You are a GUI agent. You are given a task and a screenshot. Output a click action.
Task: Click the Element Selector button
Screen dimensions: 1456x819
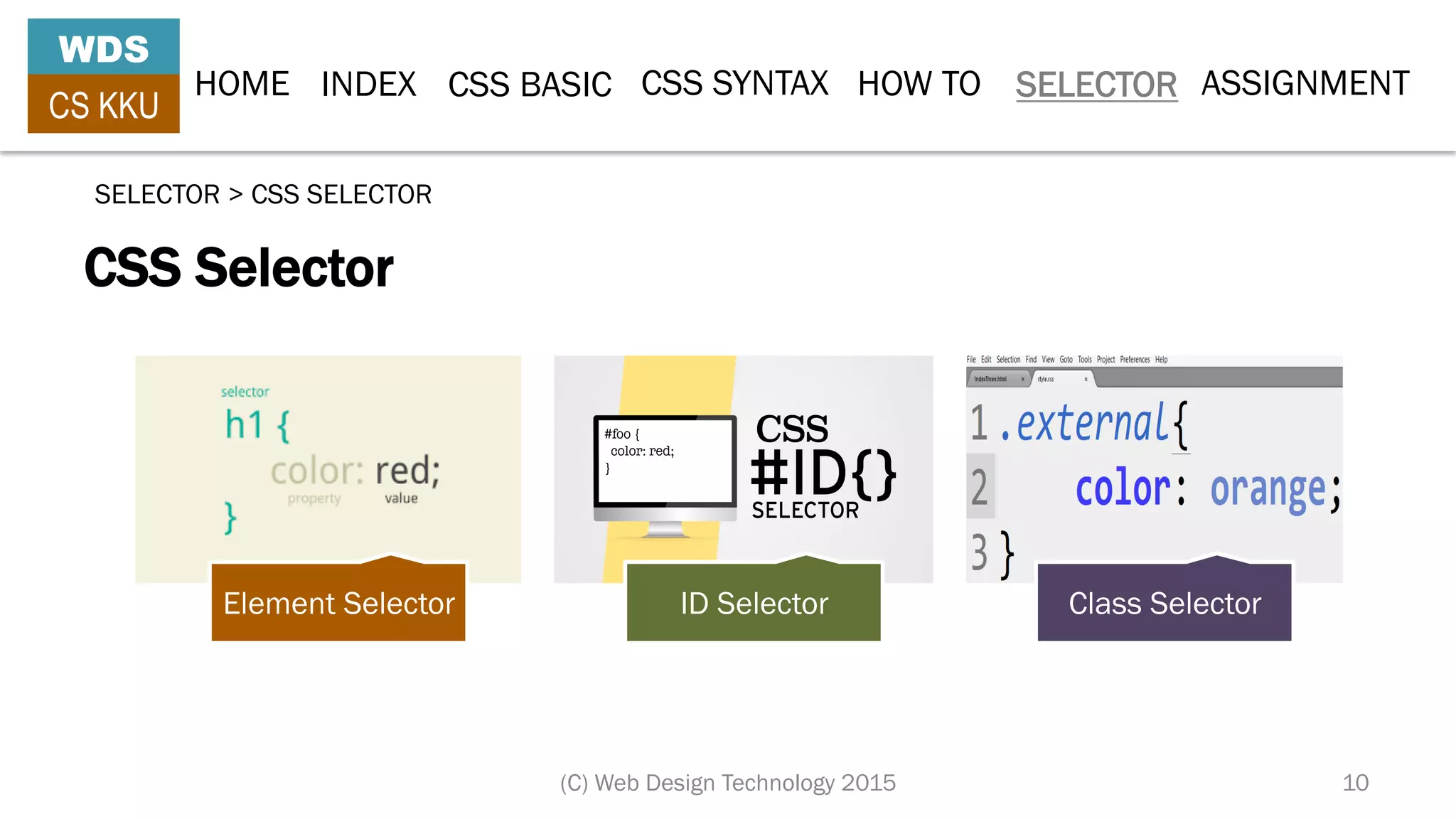point(338,602)
